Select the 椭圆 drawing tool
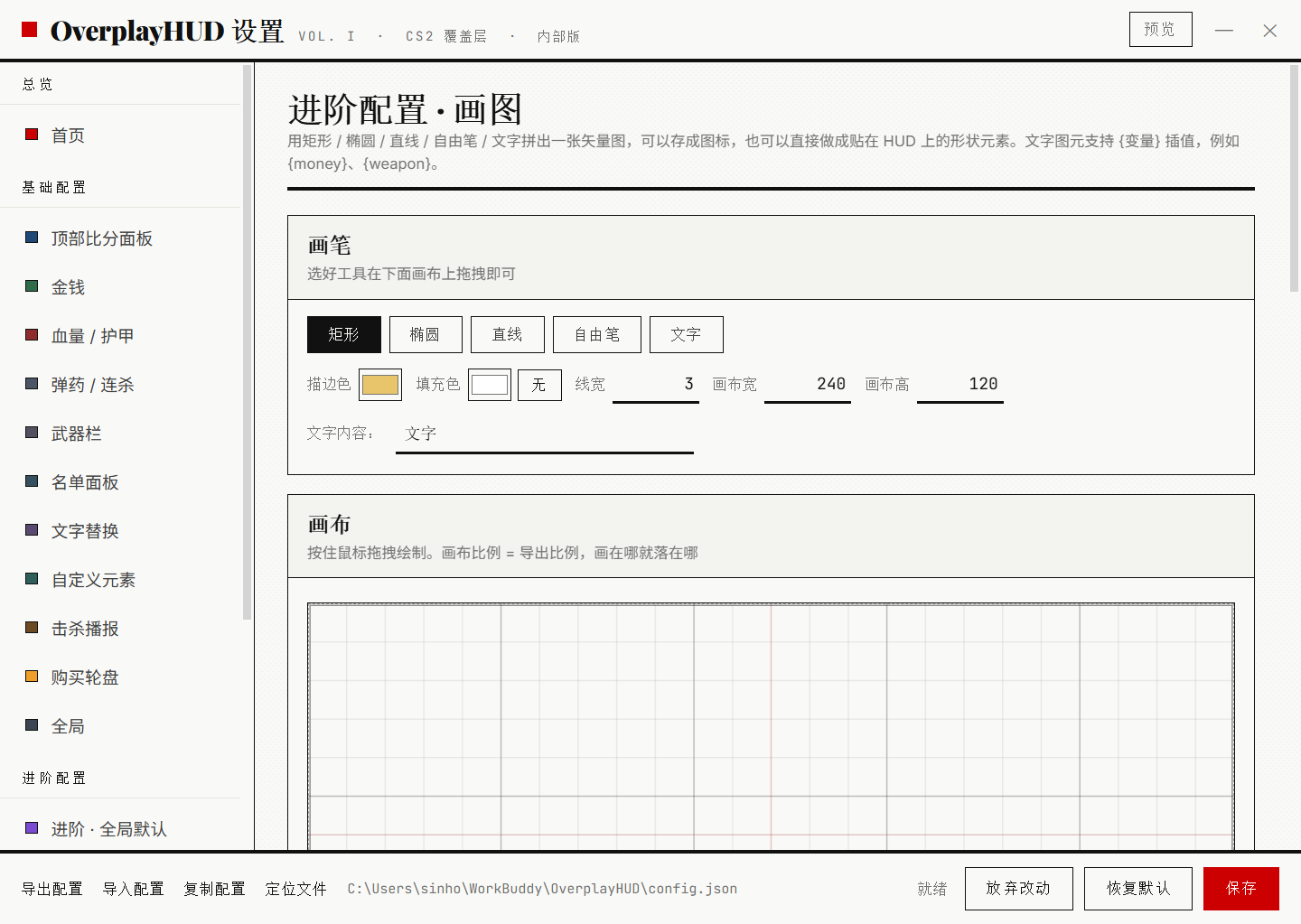This screenshot has height=924, width=1301. [426, 334]
